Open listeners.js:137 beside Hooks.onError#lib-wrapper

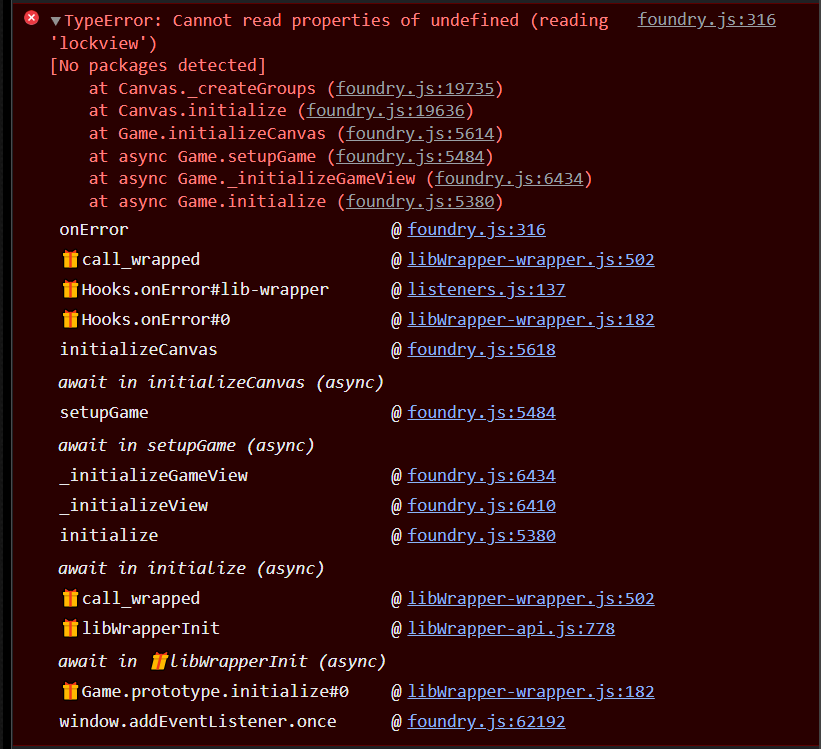(486, 288)
